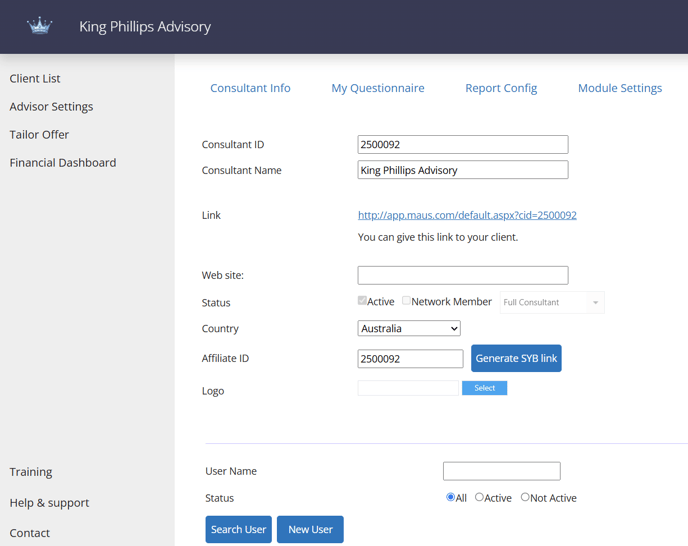This screenshot has width=688, height=546.
Task: Click the Consultant Name field
Action: pyautogui.click(x=463, y=170)
